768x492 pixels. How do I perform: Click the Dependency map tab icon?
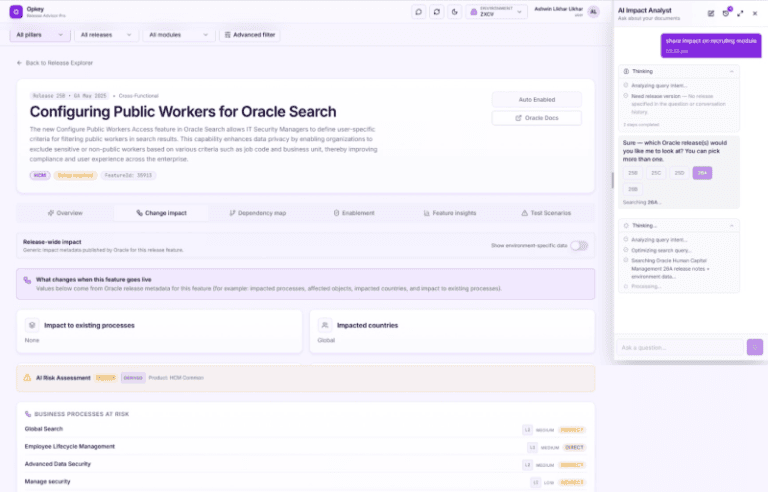(233, 213)
